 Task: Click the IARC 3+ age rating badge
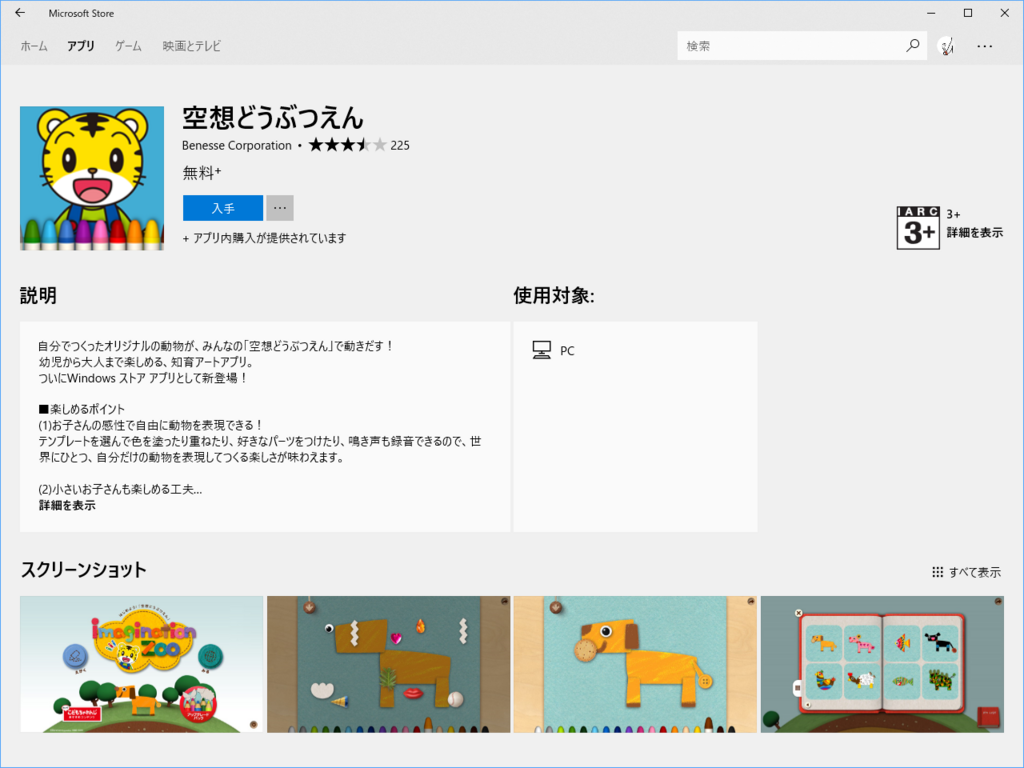pos(917,227)
